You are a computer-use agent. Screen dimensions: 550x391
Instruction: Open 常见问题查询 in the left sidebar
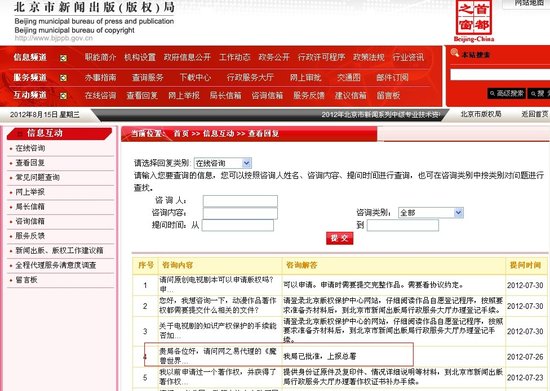(38, 177)
